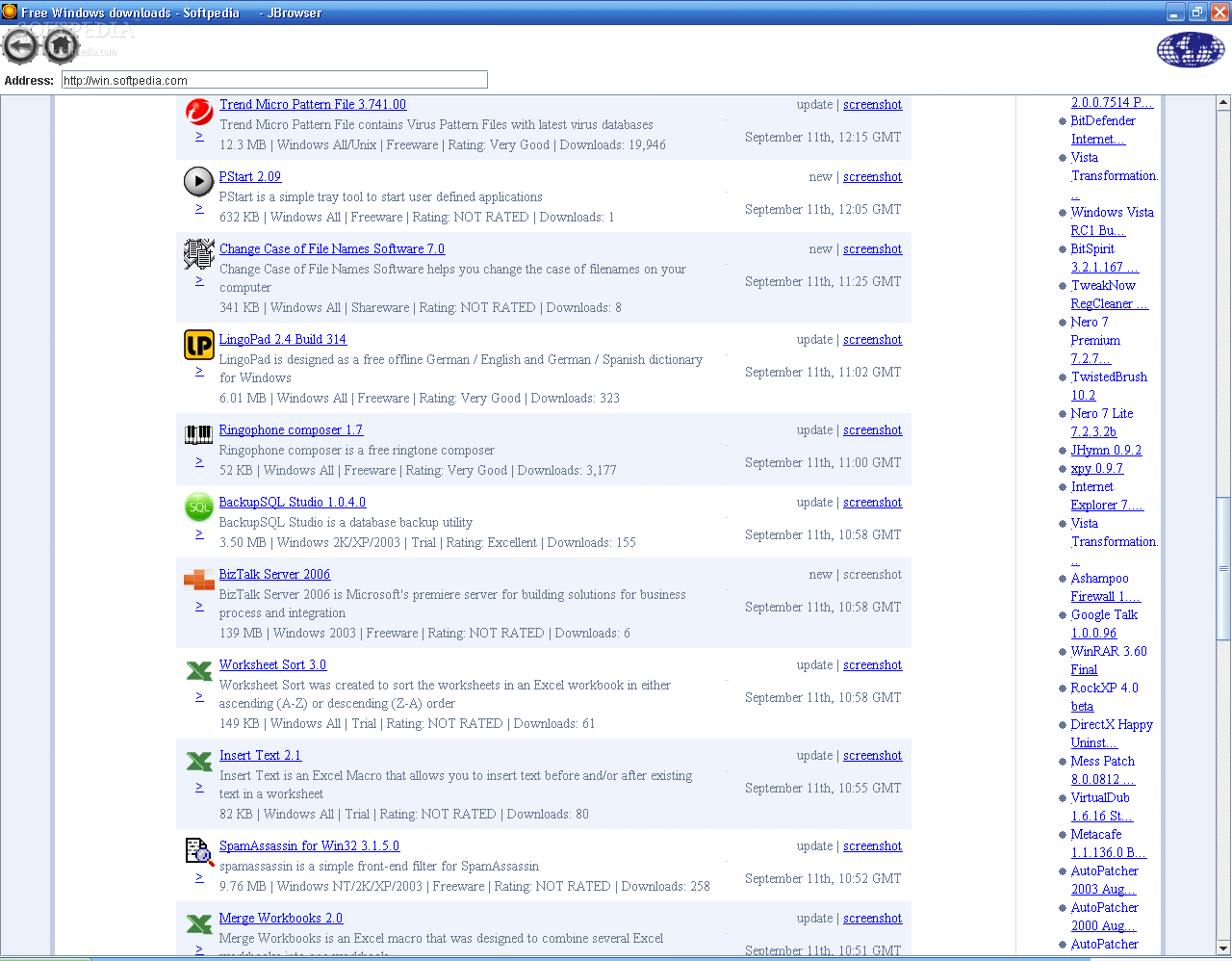Open BitDefender Internet sidebar link
This screenshot has width=1232, height=961.
1103,130
